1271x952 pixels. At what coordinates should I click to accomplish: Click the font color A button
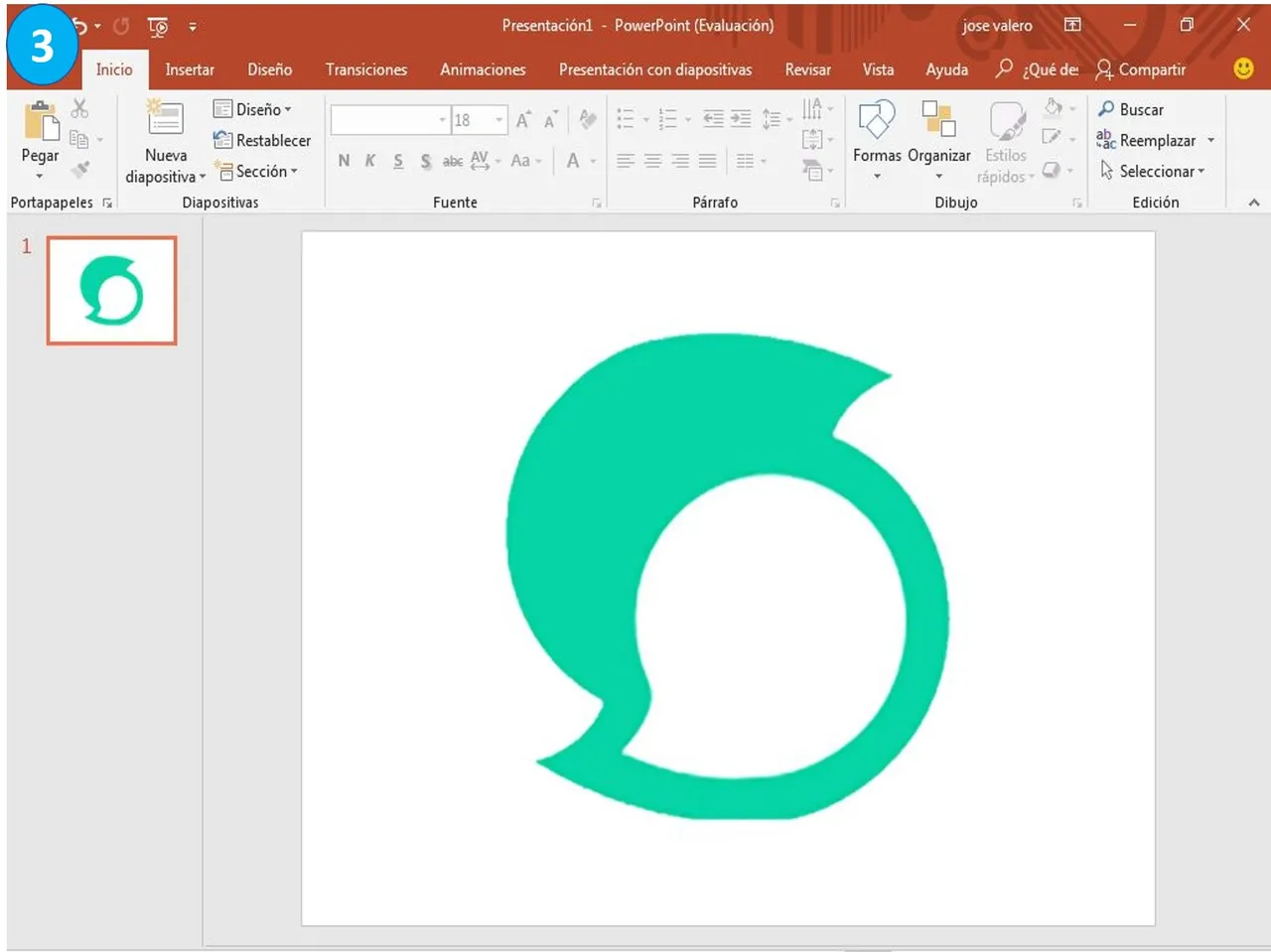coord(573,161)
